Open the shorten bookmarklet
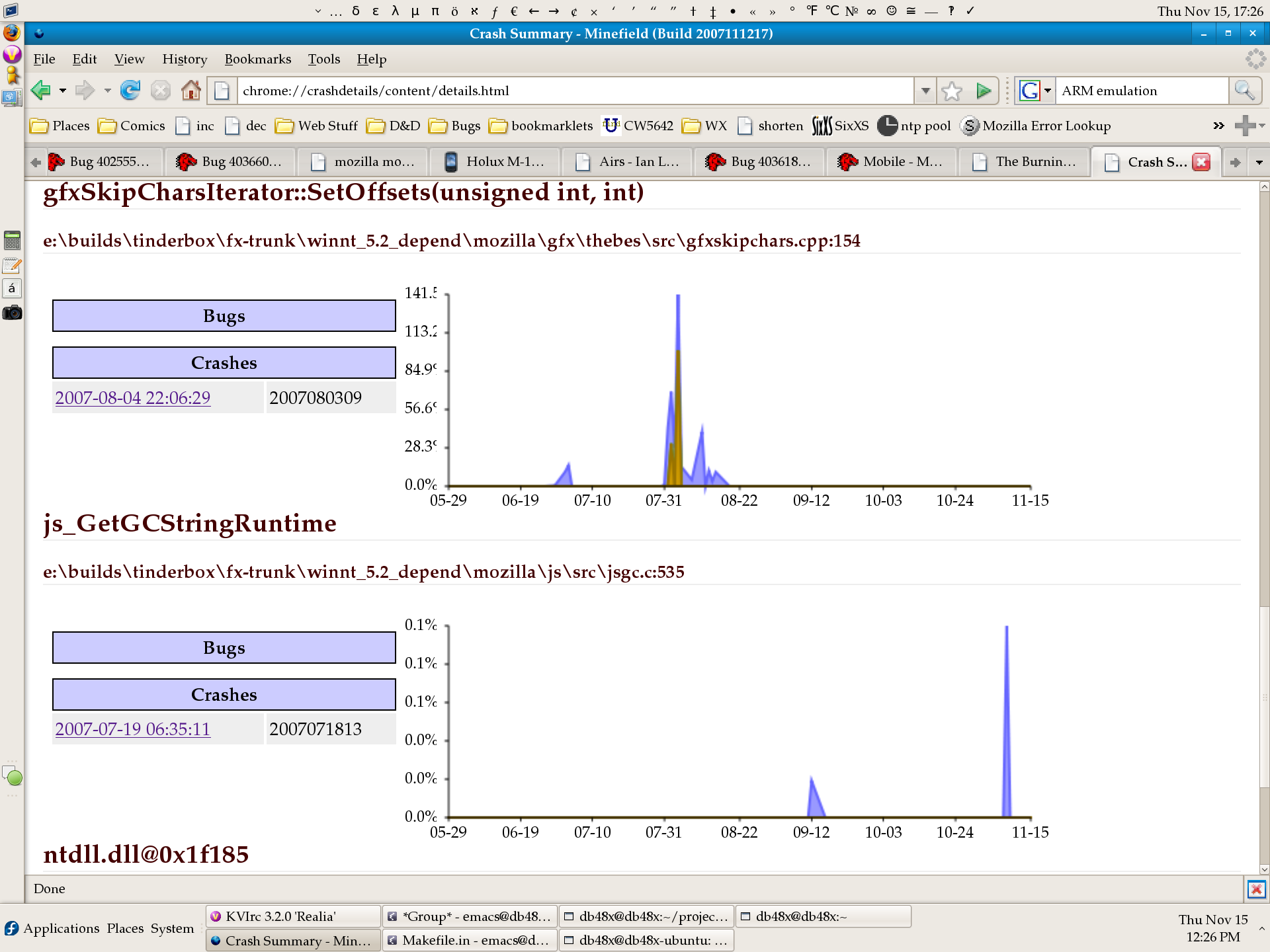1270x952 pixels. coord(770,126)
